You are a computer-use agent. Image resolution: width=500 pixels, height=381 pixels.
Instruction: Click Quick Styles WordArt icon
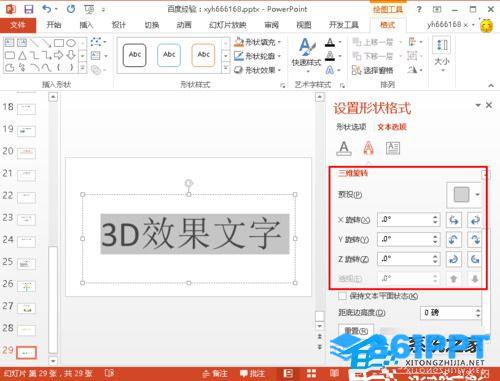click(306, 53)
